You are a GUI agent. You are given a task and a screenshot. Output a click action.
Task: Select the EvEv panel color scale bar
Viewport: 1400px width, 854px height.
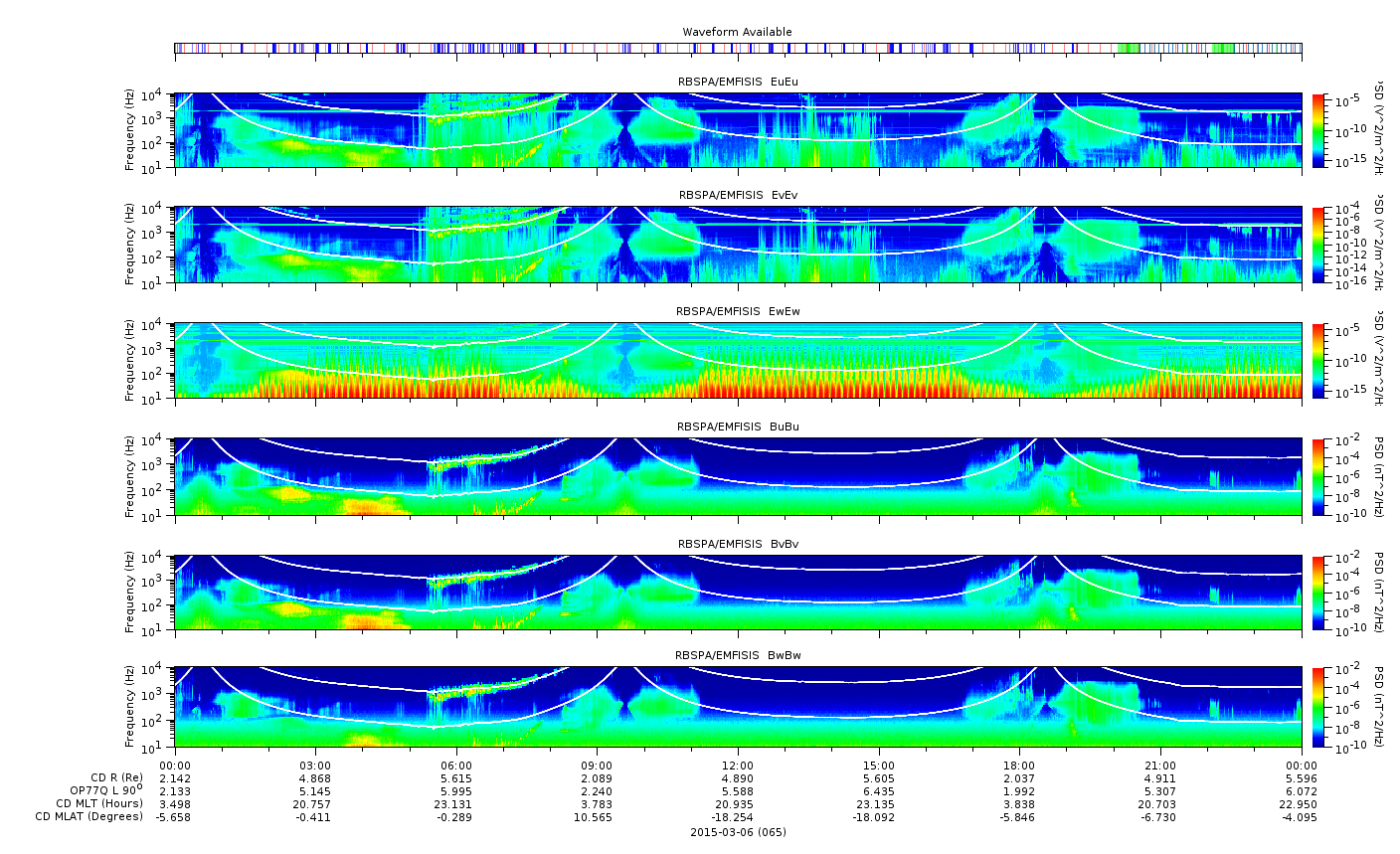tap(1318, 245)
